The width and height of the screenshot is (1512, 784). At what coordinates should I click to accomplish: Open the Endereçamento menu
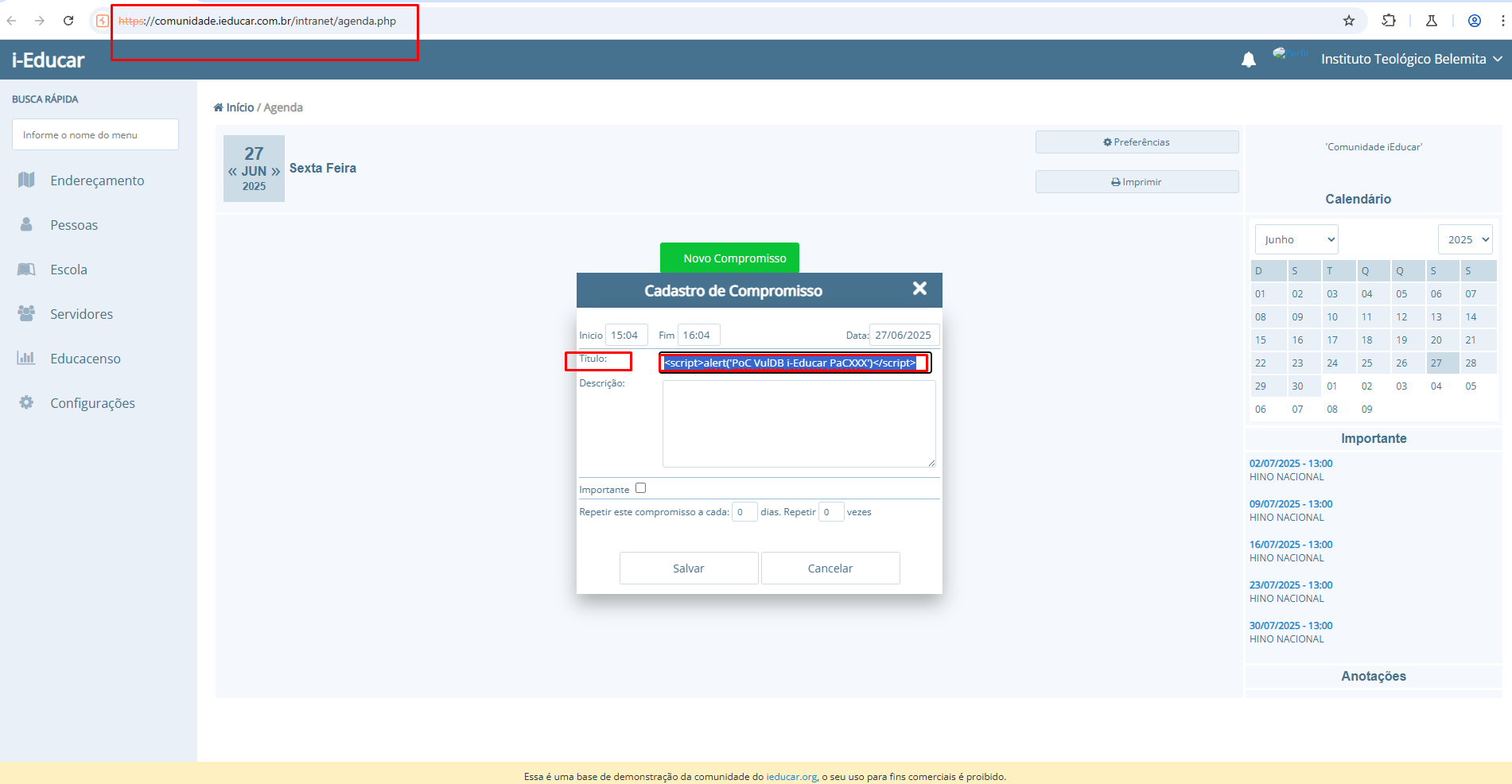coord(99,180)
